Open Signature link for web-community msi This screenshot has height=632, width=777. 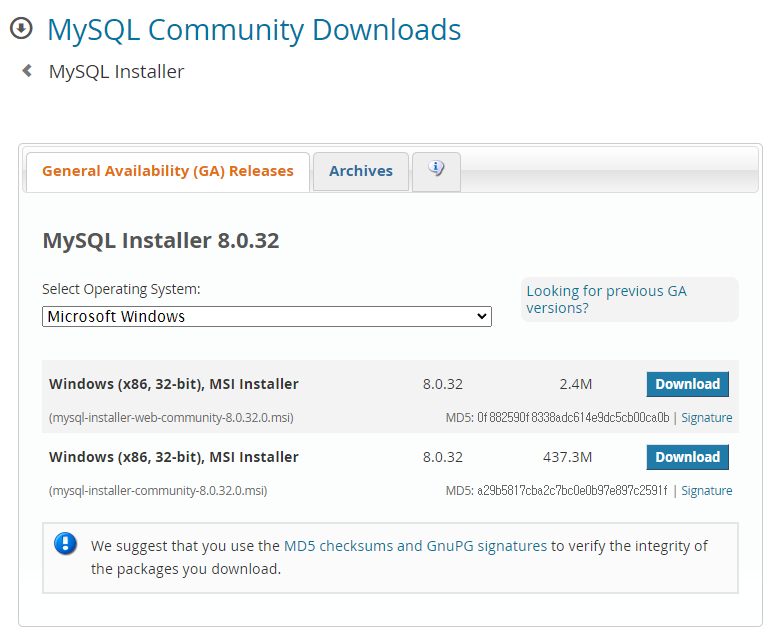tap(707, 418)
